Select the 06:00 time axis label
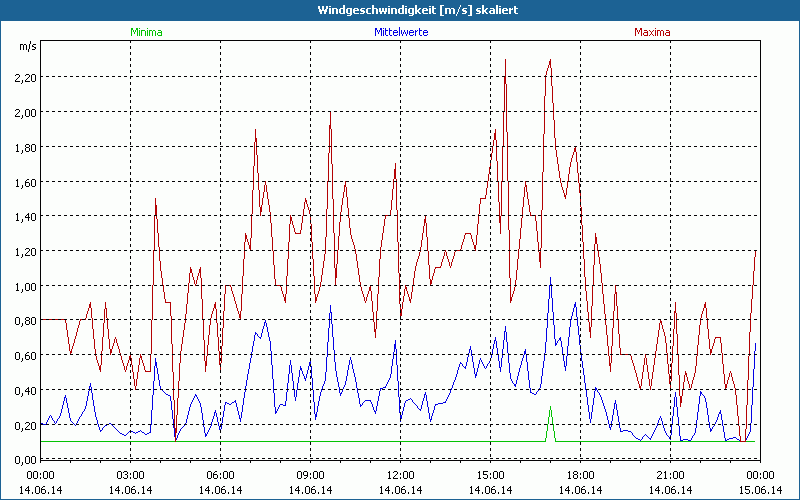Image resolution: width=800 pixels, height=500 pixels. 220,475
